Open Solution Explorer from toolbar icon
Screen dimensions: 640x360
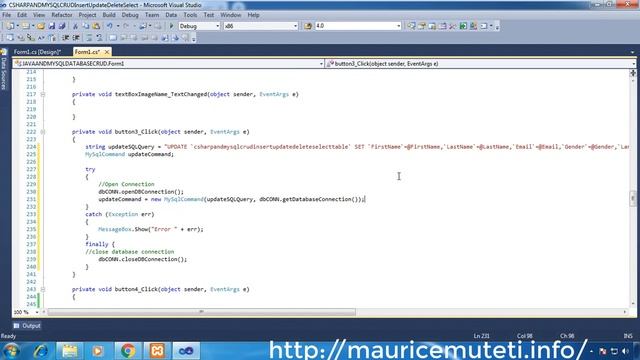(411, 26)
